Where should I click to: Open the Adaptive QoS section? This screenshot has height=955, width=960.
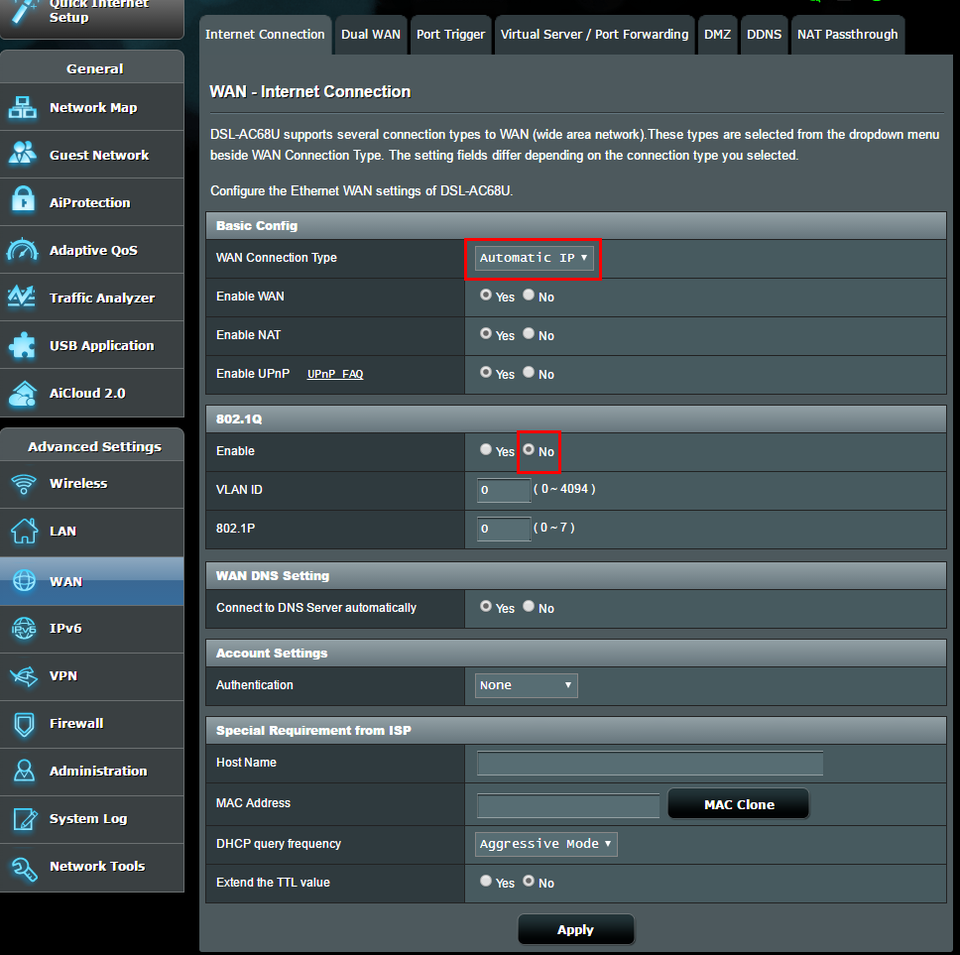(94, 250)
